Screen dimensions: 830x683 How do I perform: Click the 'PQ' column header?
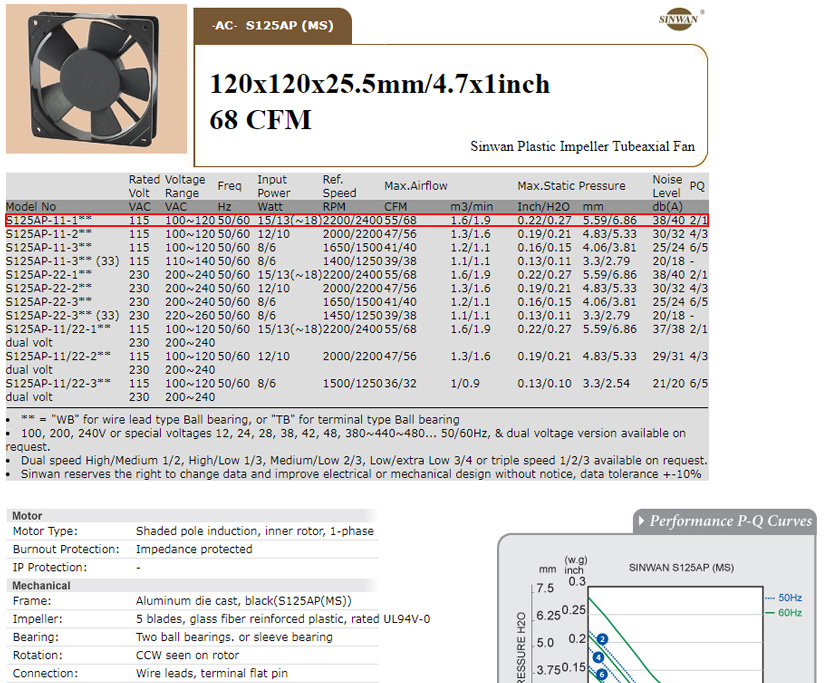pyautogui.click(x=697, y=186)
